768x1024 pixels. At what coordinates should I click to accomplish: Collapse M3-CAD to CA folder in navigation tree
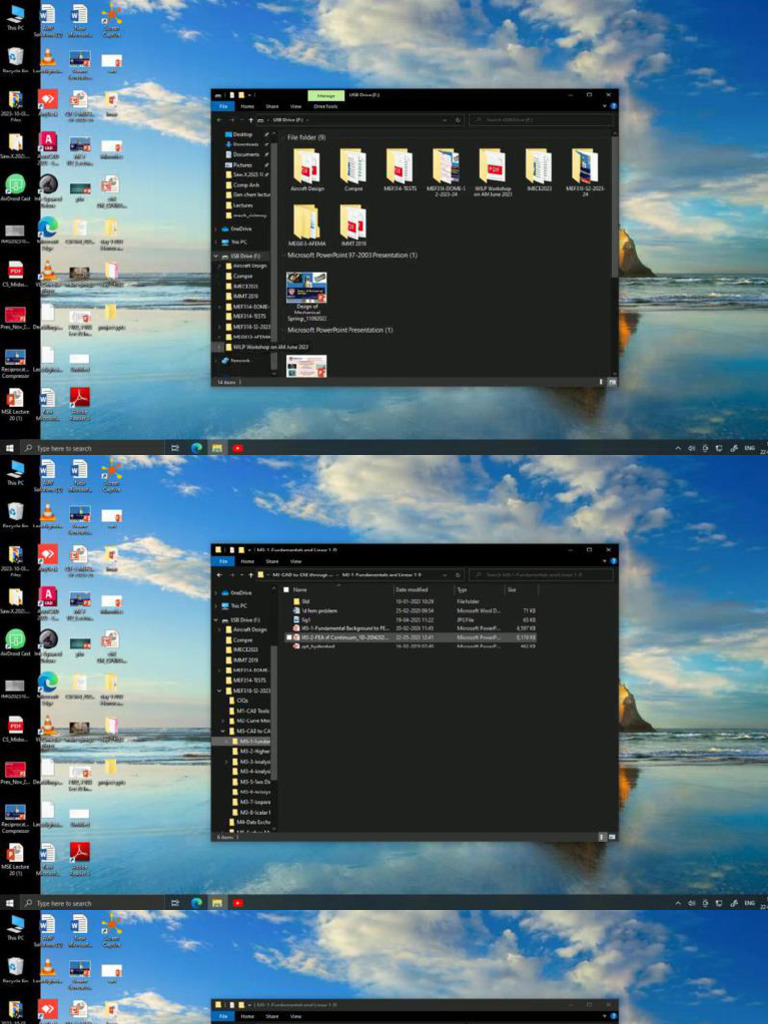(x=224, y=731)
